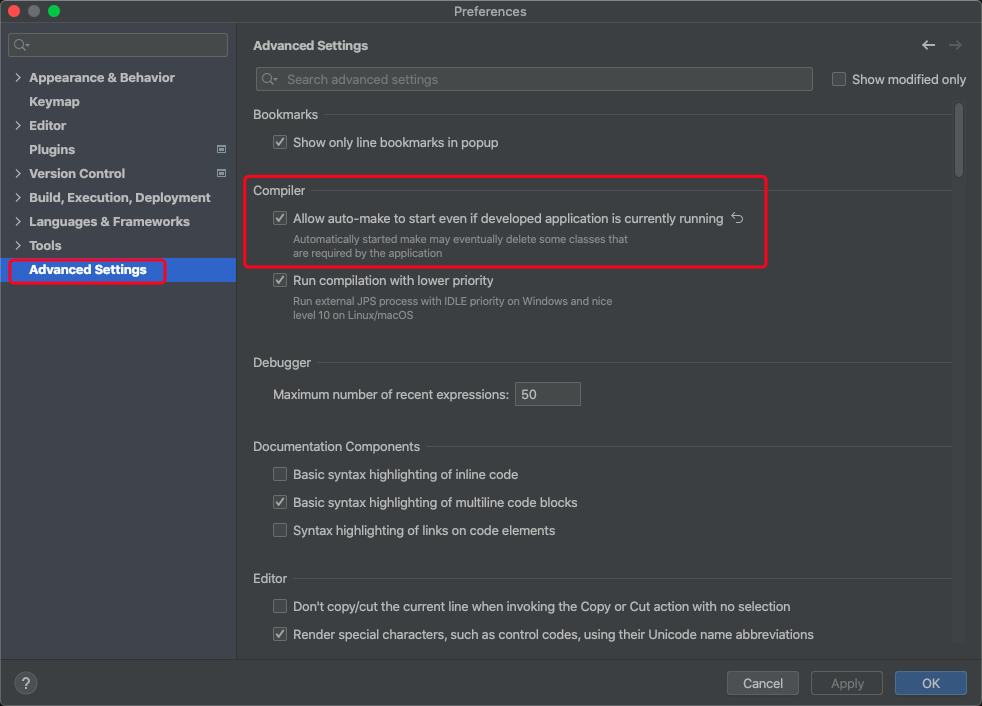Reset the auto-make setting with the revert icon
The width and height of the screenshot is (982, 706).
click(737, 218)
